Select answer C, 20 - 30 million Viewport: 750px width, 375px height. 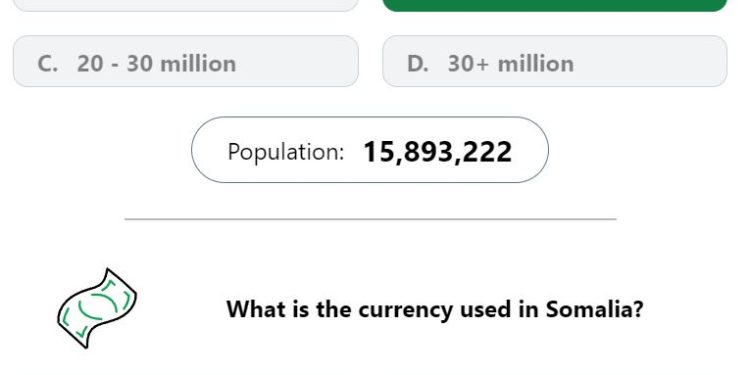pos(186,61)
